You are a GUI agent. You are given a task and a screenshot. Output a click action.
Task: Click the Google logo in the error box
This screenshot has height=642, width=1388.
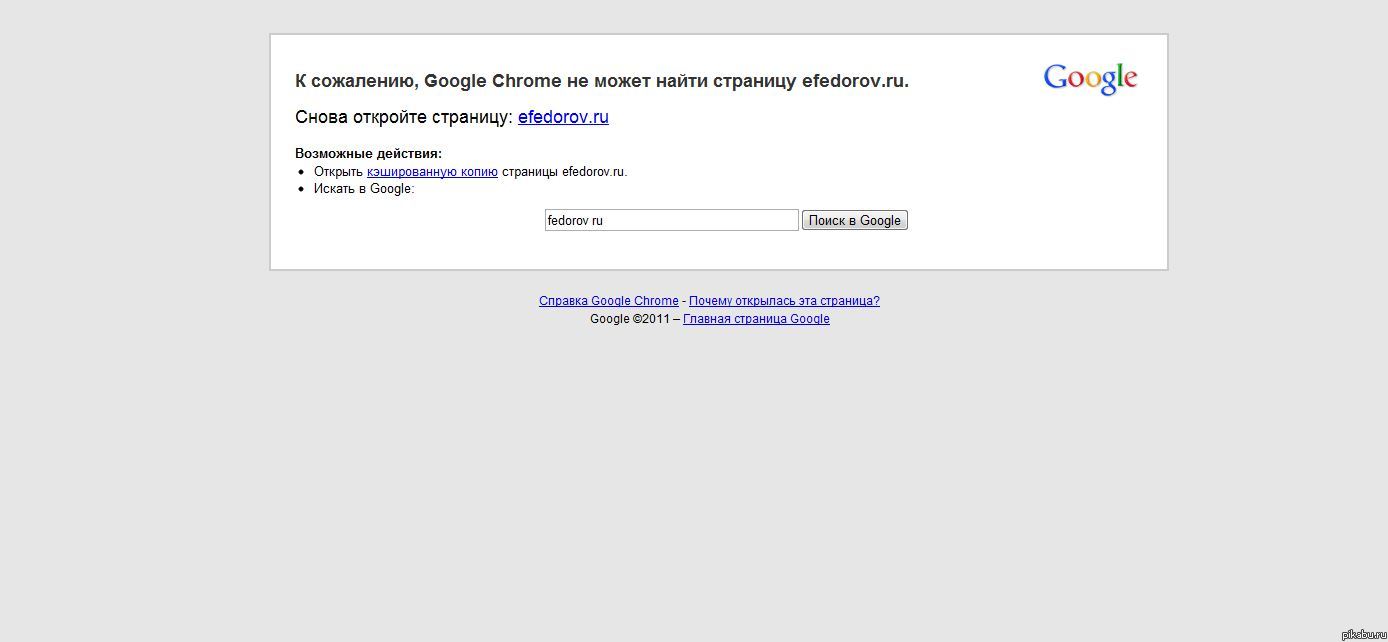tap(1090, 79)
